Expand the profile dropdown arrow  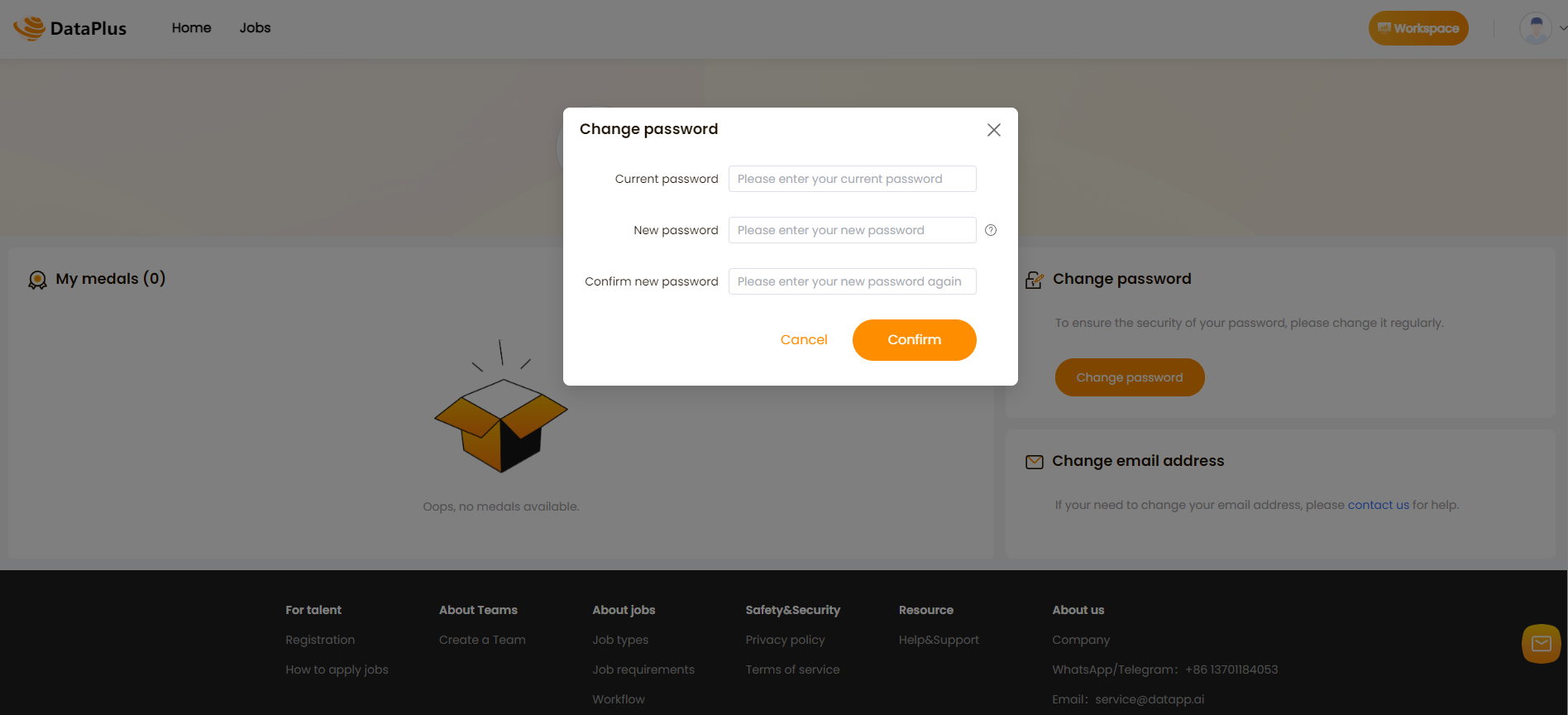1563,28
